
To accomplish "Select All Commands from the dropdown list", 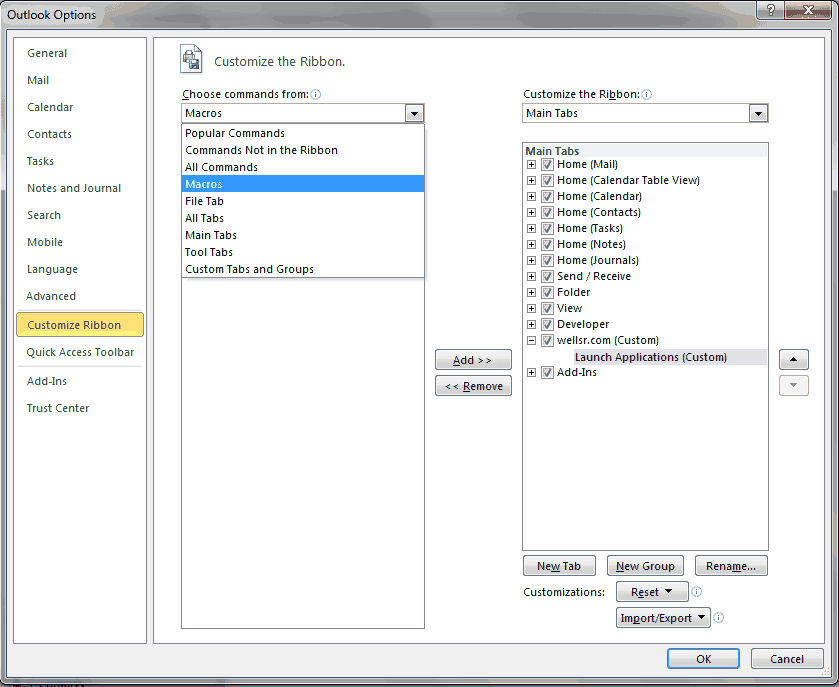I will (221, 167).
